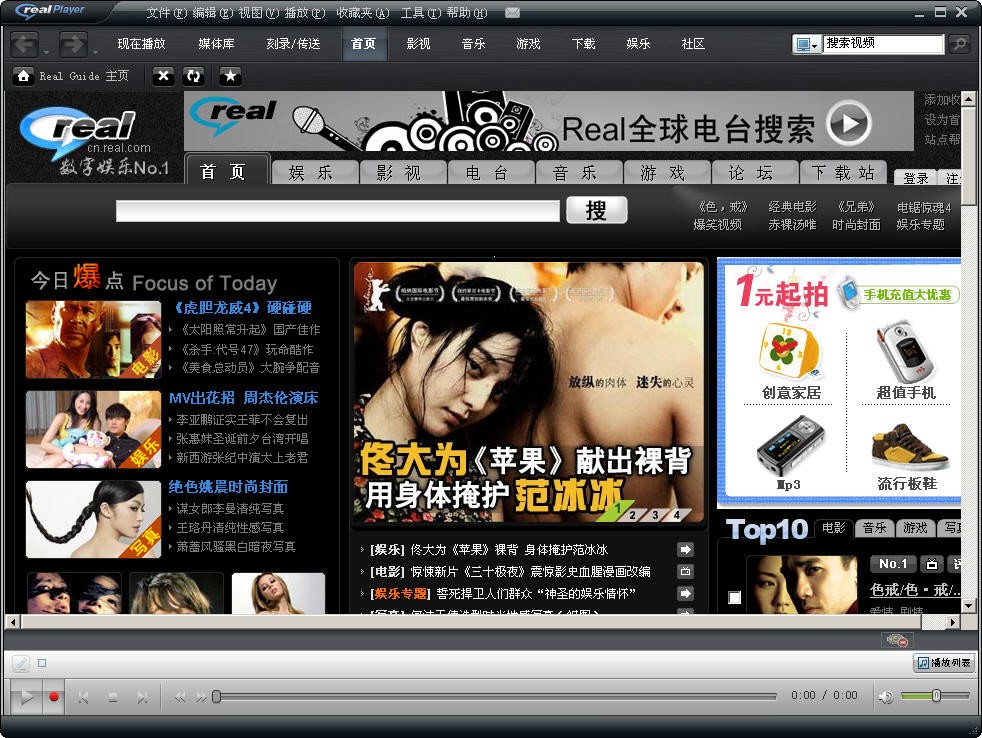Refresh the page with the reload icon

pos(194,76)
